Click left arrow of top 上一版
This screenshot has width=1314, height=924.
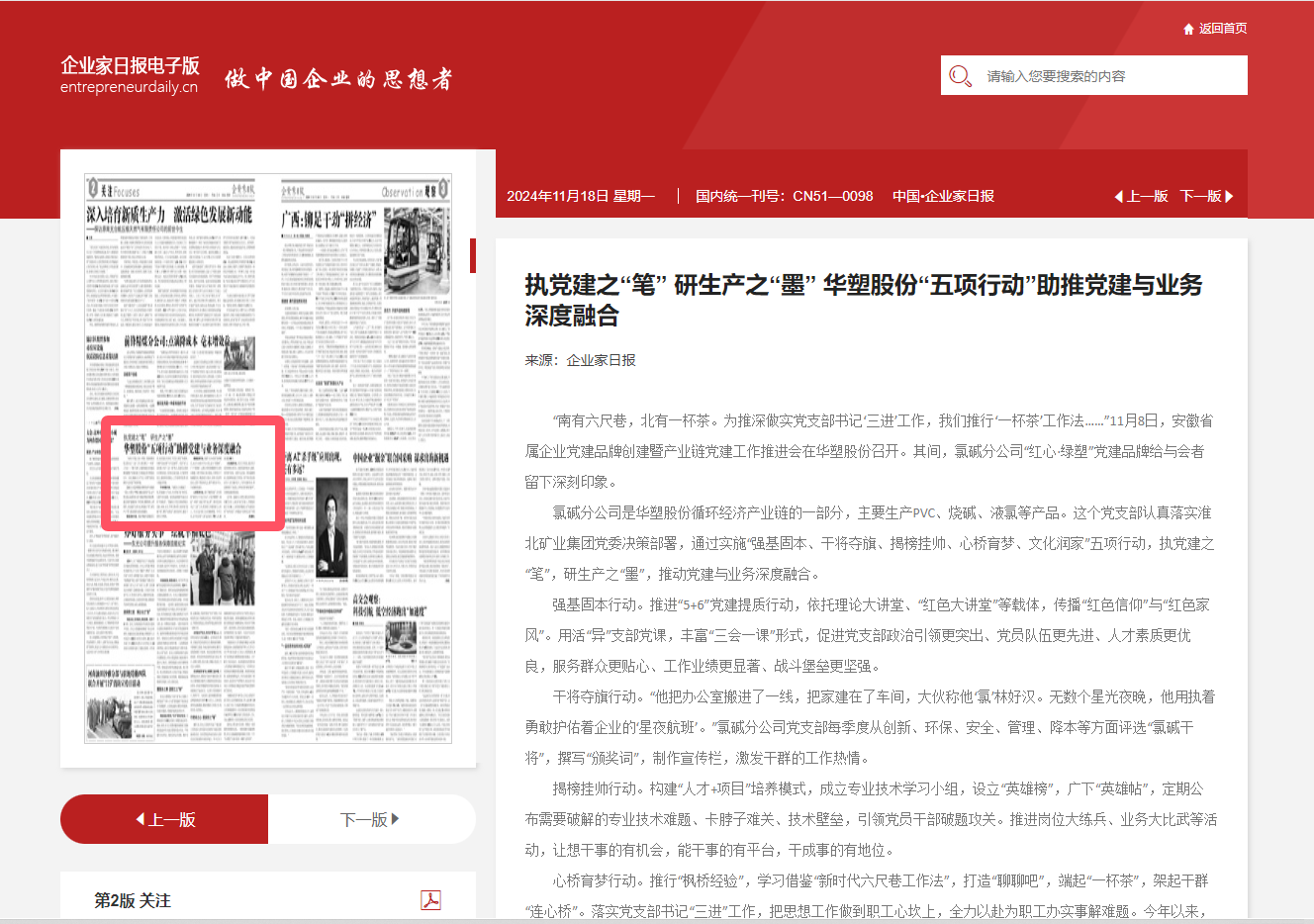[x=1119, y=196]
